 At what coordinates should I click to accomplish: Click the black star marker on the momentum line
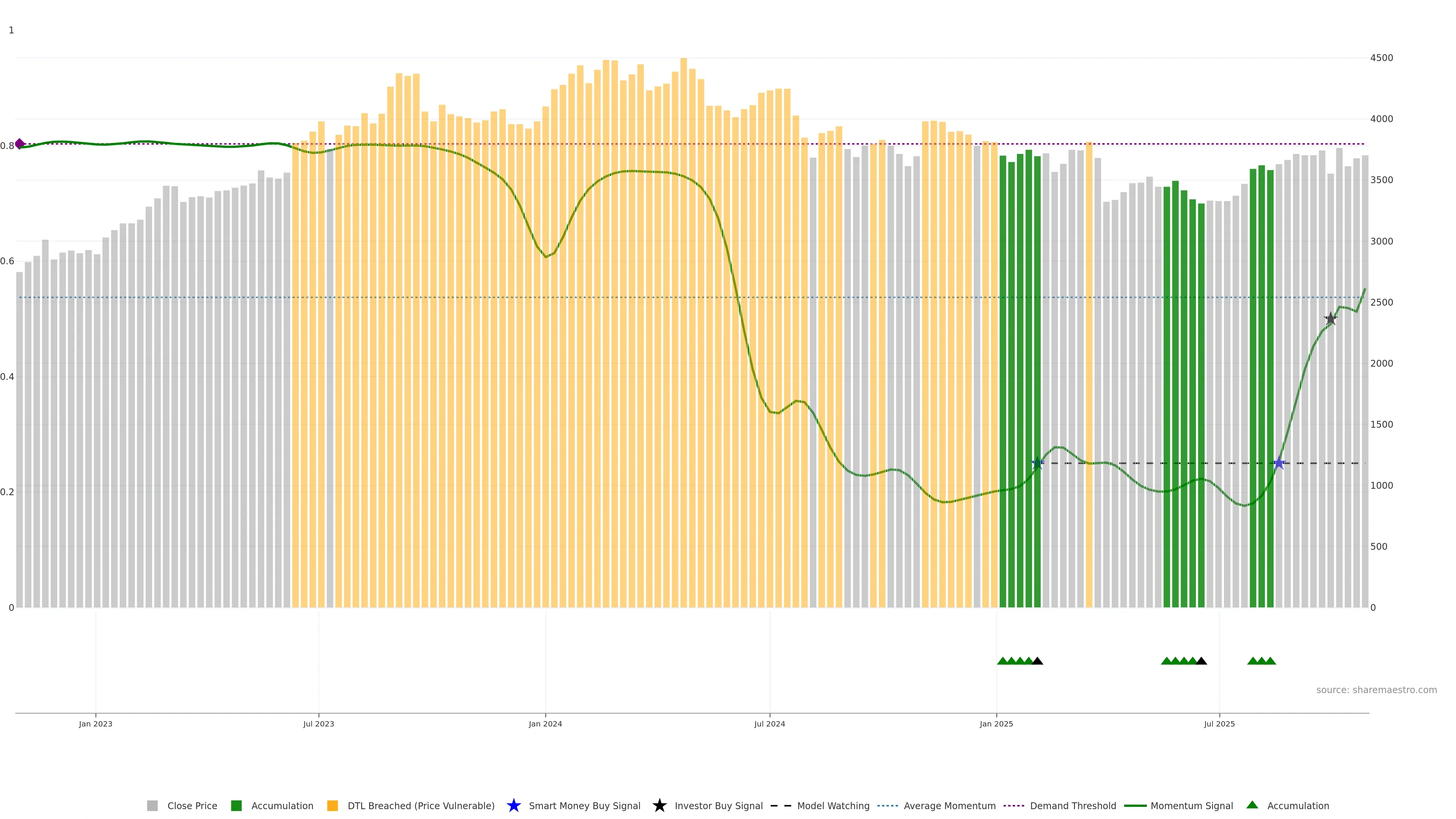(x=1330, y=319)
